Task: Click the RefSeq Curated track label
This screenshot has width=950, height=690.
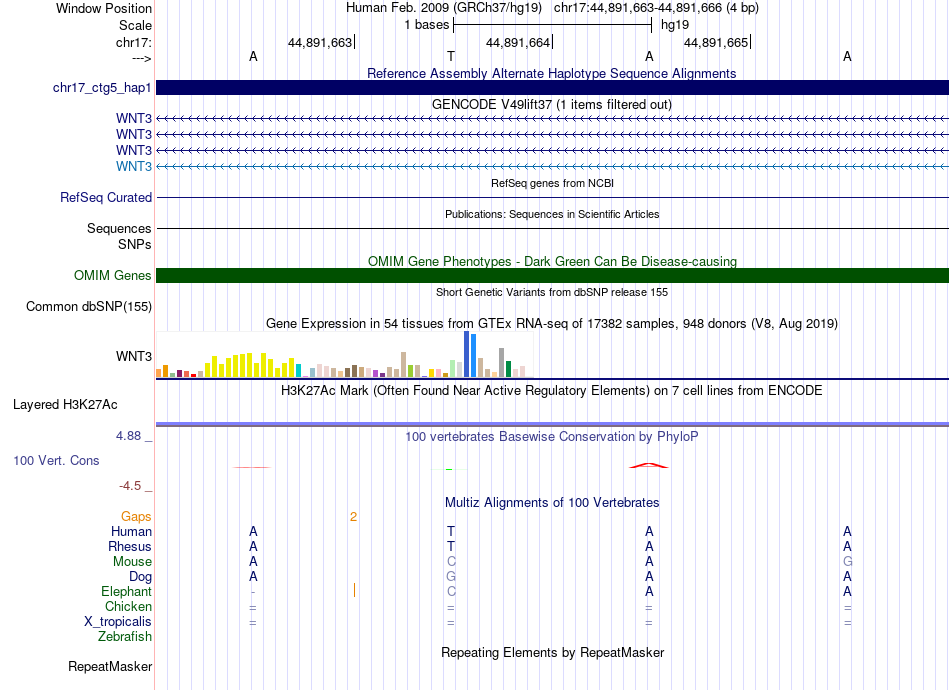Action: point(106,197)
